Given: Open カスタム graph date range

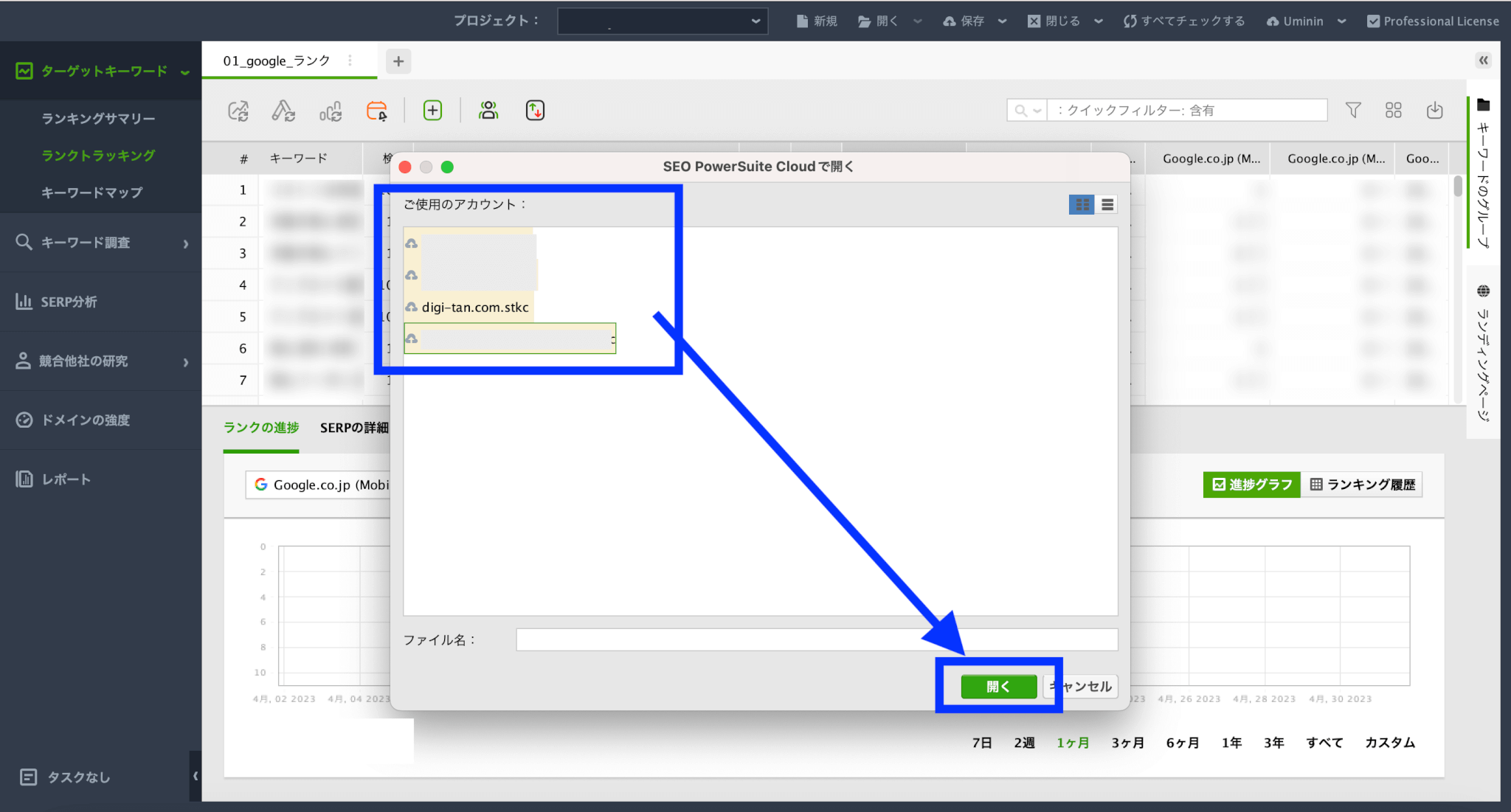Looking at the screenshot, I should pyautogui.click(x=1390, y=743).
